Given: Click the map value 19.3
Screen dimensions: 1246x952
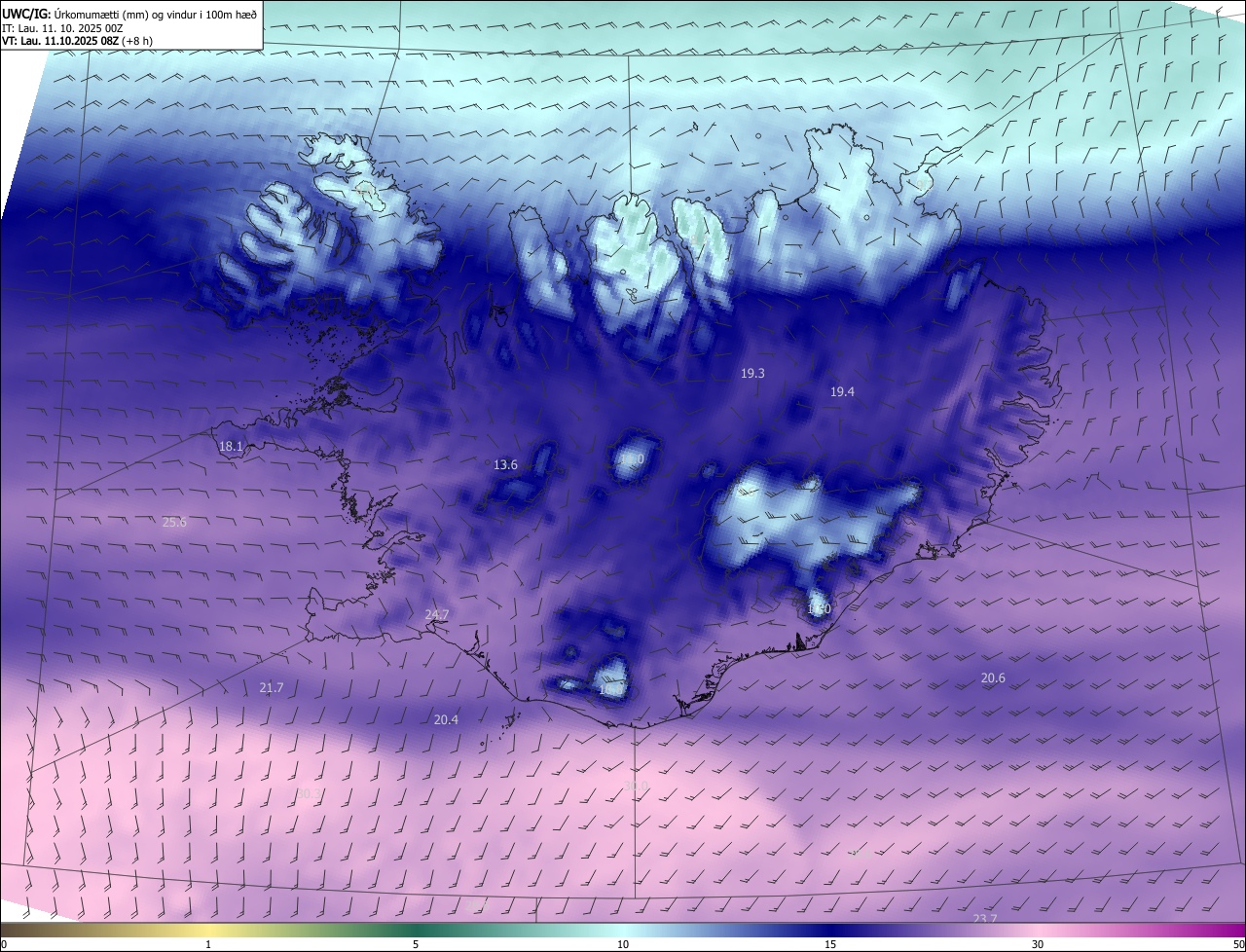Looking at the screenshot, I should pyautogui.click(x=752, y=373).
